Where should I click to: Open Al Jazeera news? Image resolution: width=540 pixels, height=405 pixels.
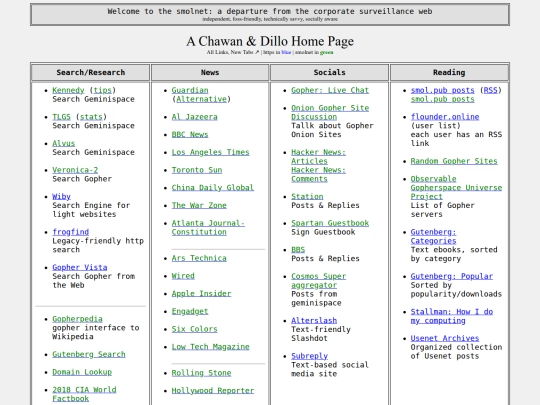point(195,117)
